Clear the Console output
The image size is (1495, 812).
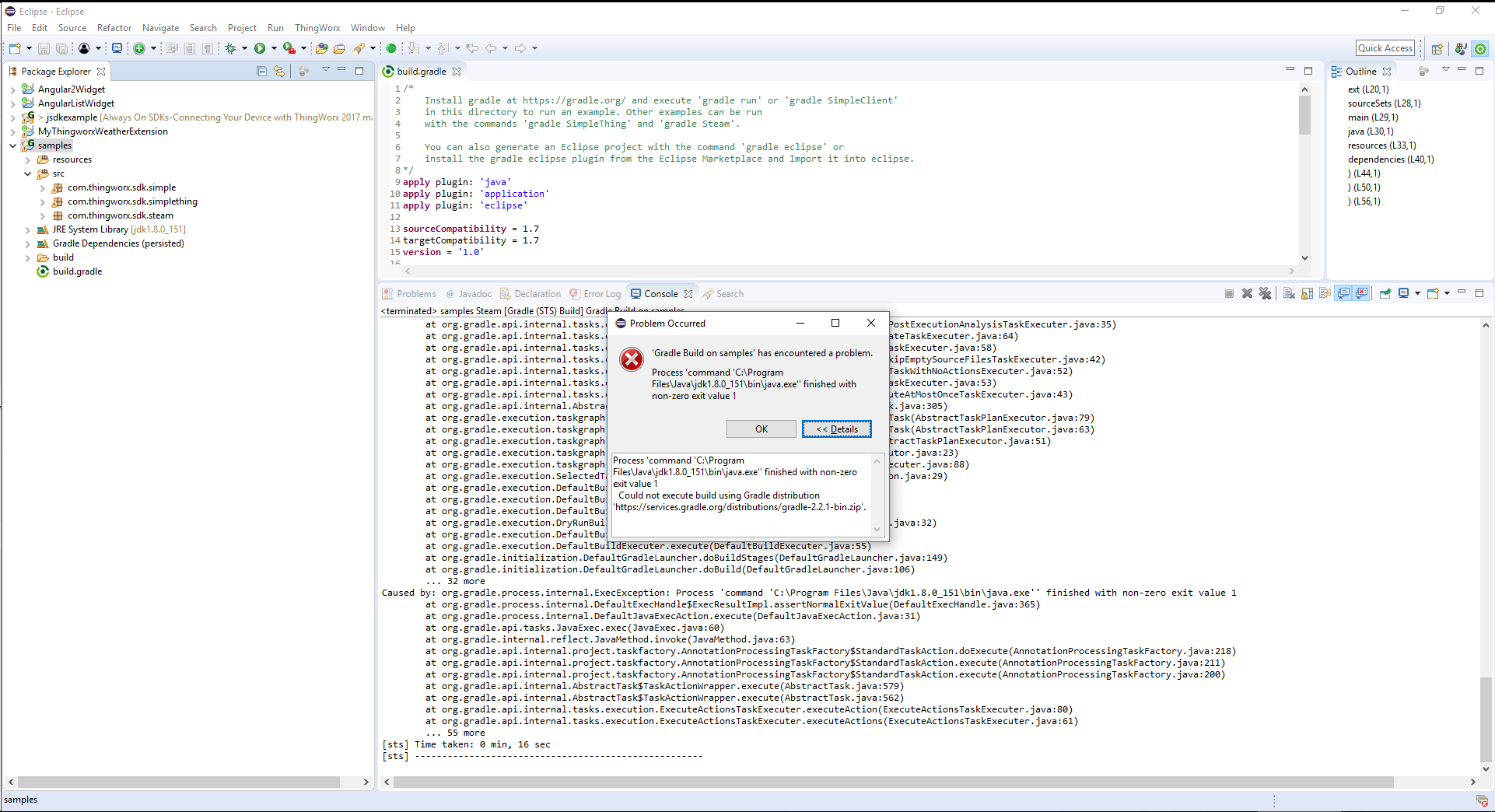click(x=1290, y=293)
